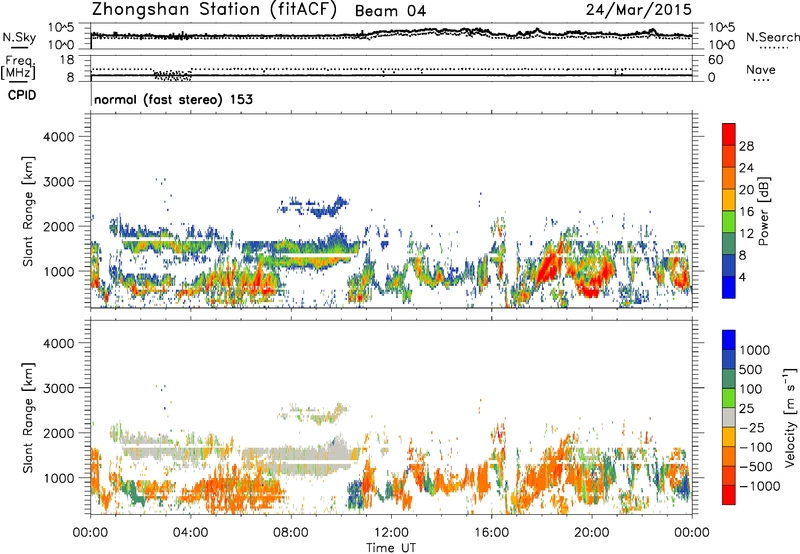Click the date '24/Mar/2015'

(639, 10)
